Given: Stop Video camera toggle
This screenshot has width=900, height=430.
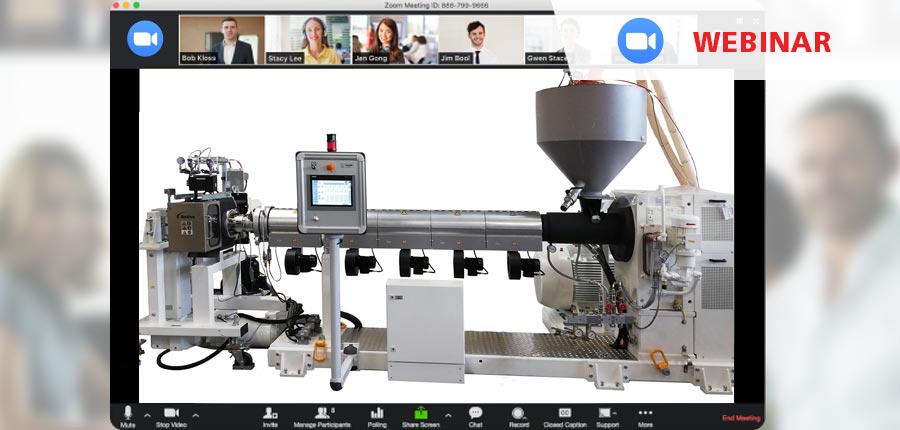Looking at the screenshot, I should [170, 413].
